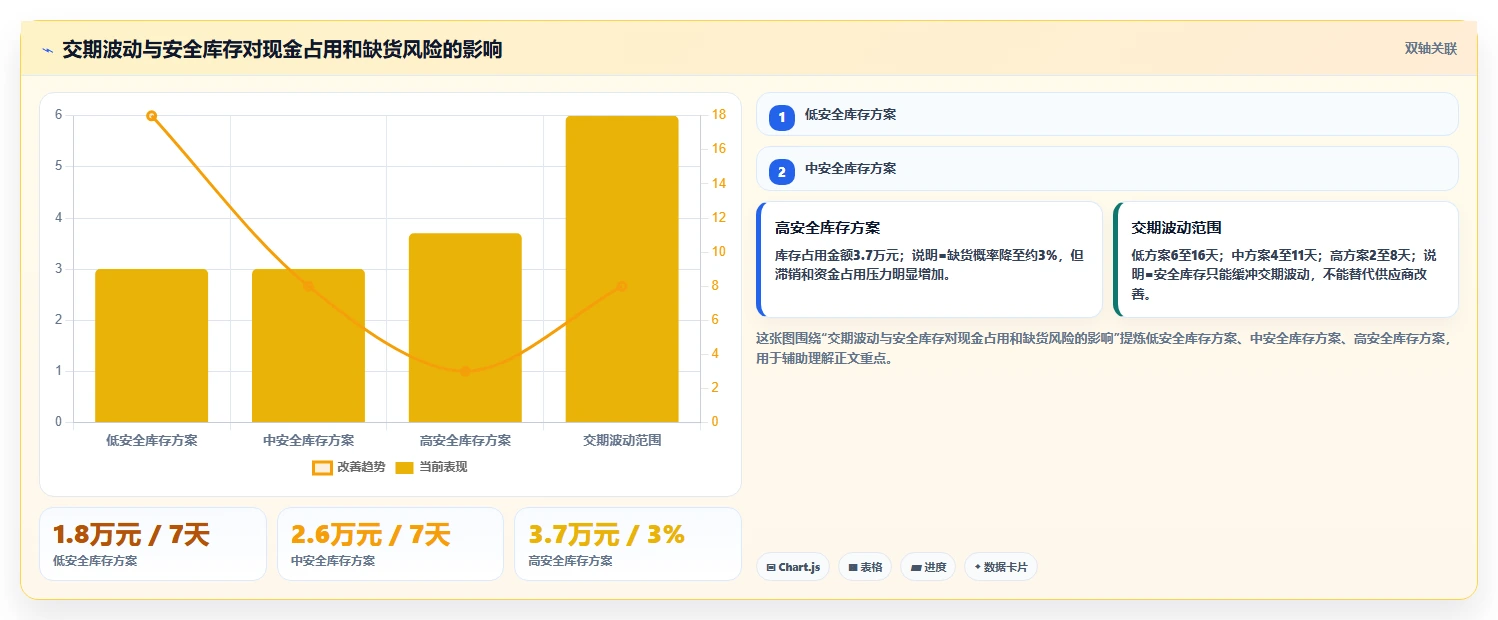Click the trend point on 交期波动范围 bar
This screenshot has height=620, width=1498.
[x=622, y=286]
